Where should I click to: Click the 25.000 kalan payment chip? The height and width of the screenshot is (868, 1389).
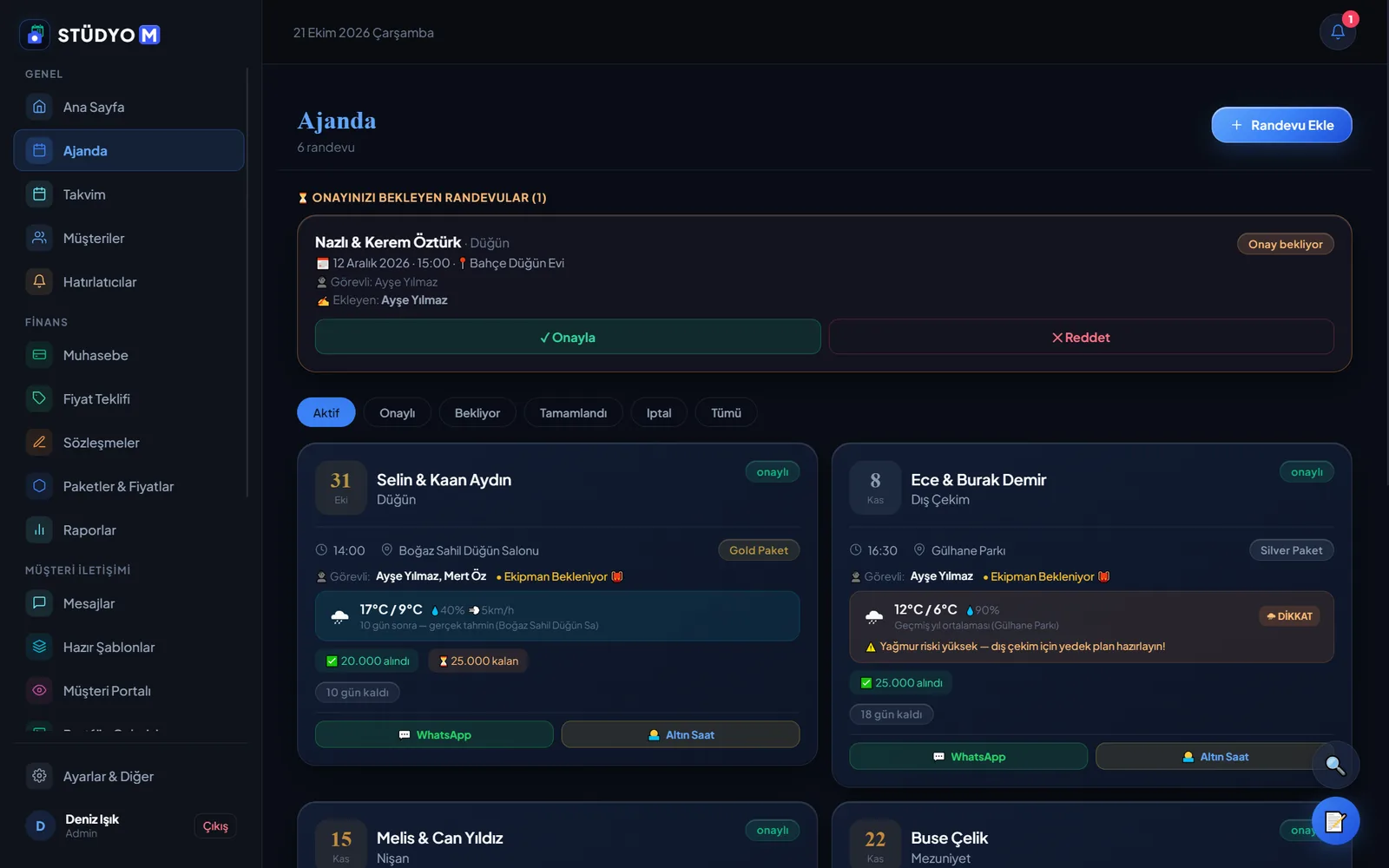478,661
